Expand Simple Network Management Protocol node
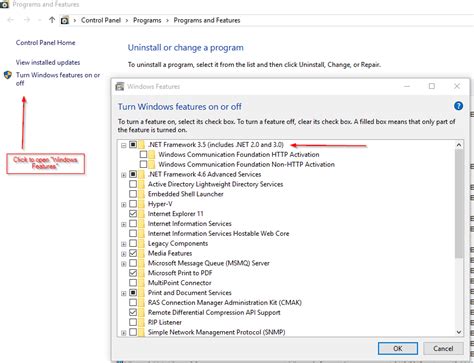Viewport: 474px width, 363px height. [124, 333]
